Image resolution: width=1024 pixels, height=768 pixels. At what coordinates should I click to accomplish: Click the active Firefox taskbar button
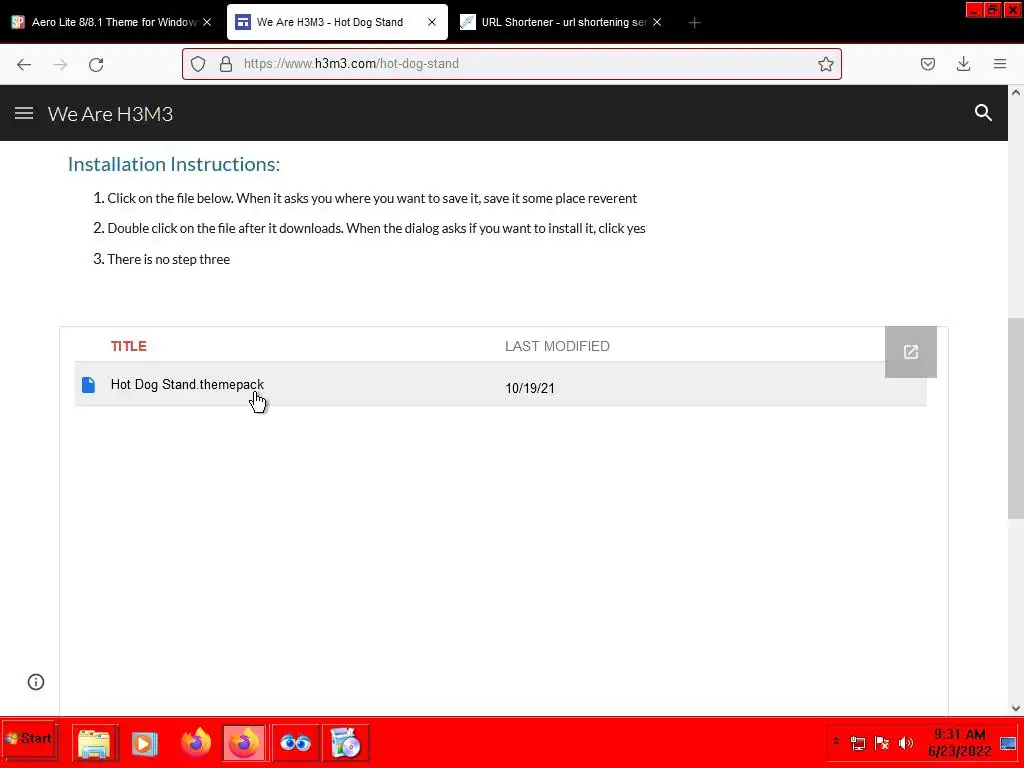pos(244,743)
